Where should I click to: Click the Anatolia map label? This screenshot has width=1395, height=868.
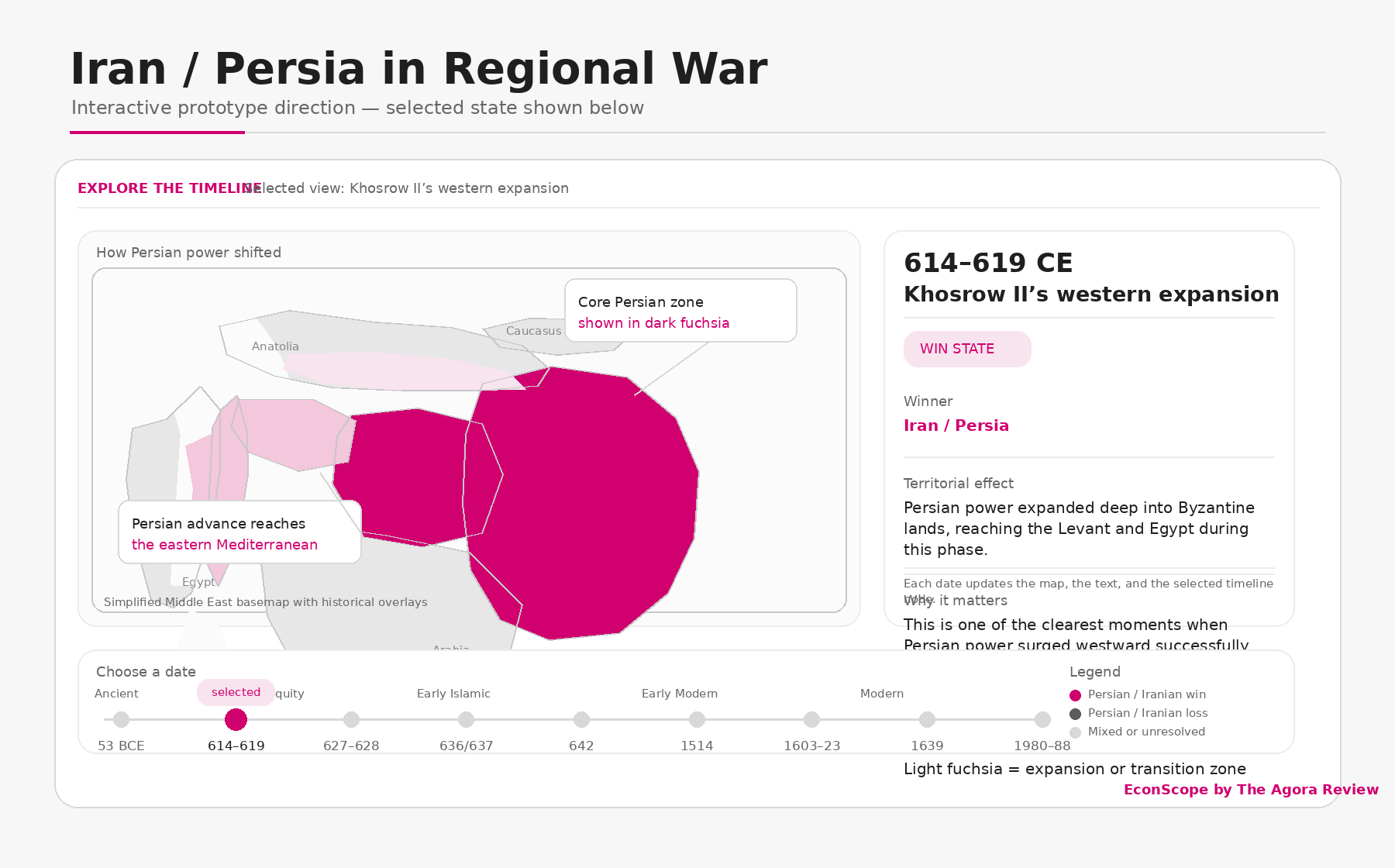[275, 346]
